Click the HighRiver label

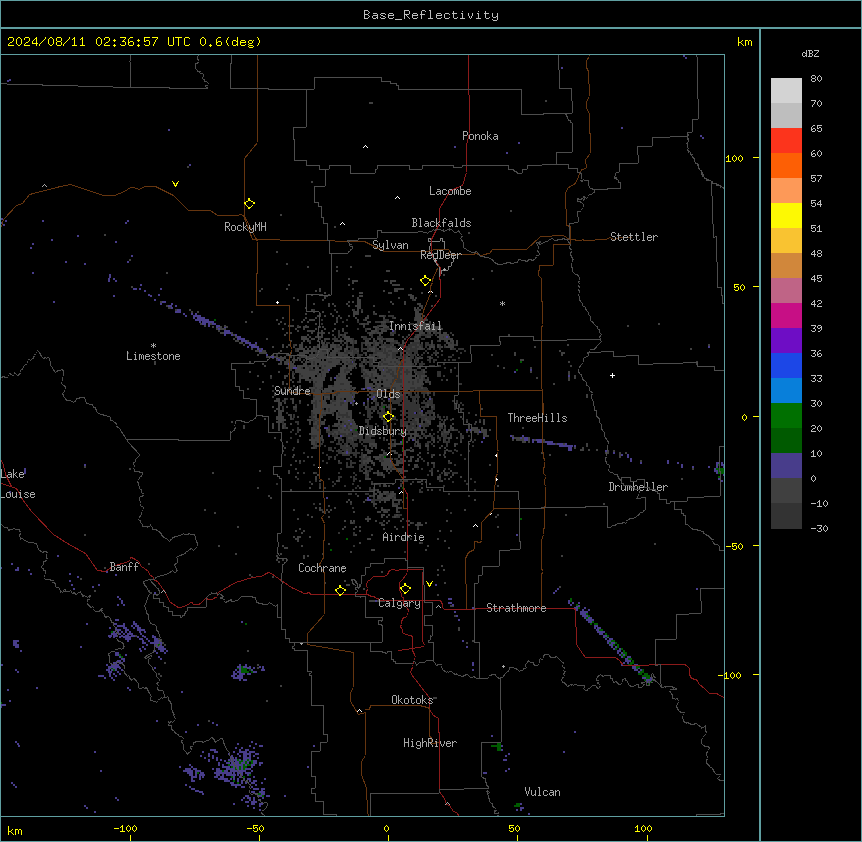click(x=430, y=743)
